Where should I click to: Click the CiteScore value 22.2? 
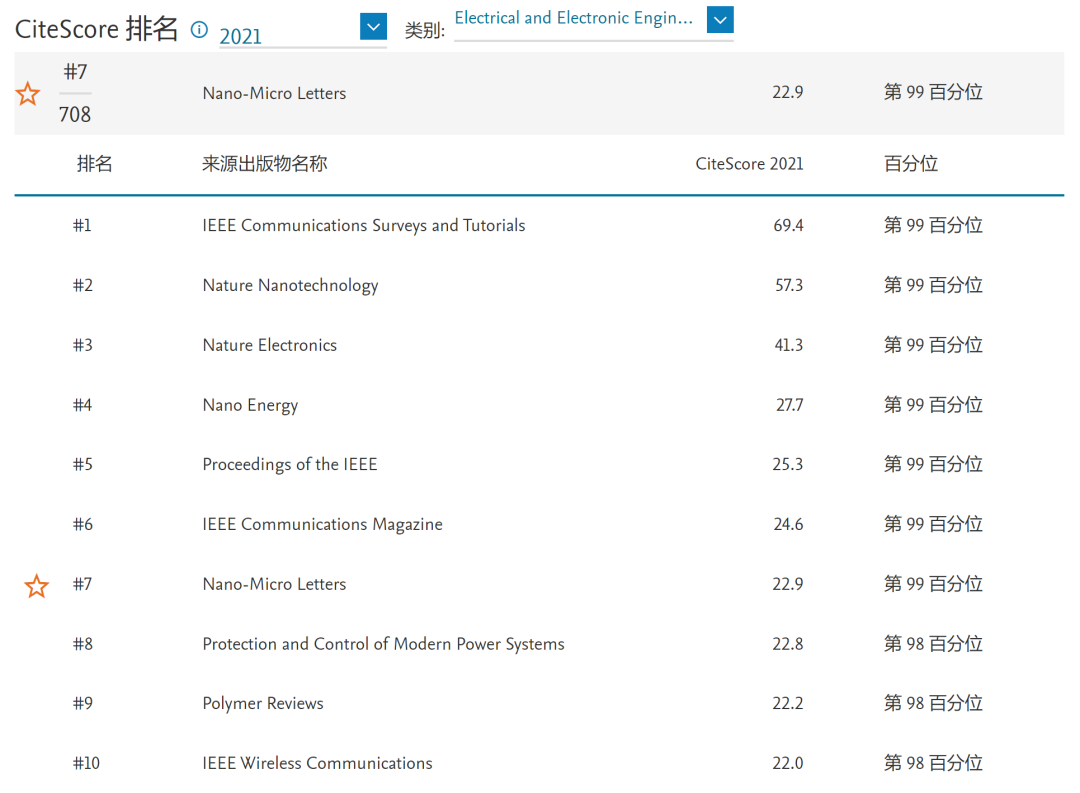click(x=787, y=703)
